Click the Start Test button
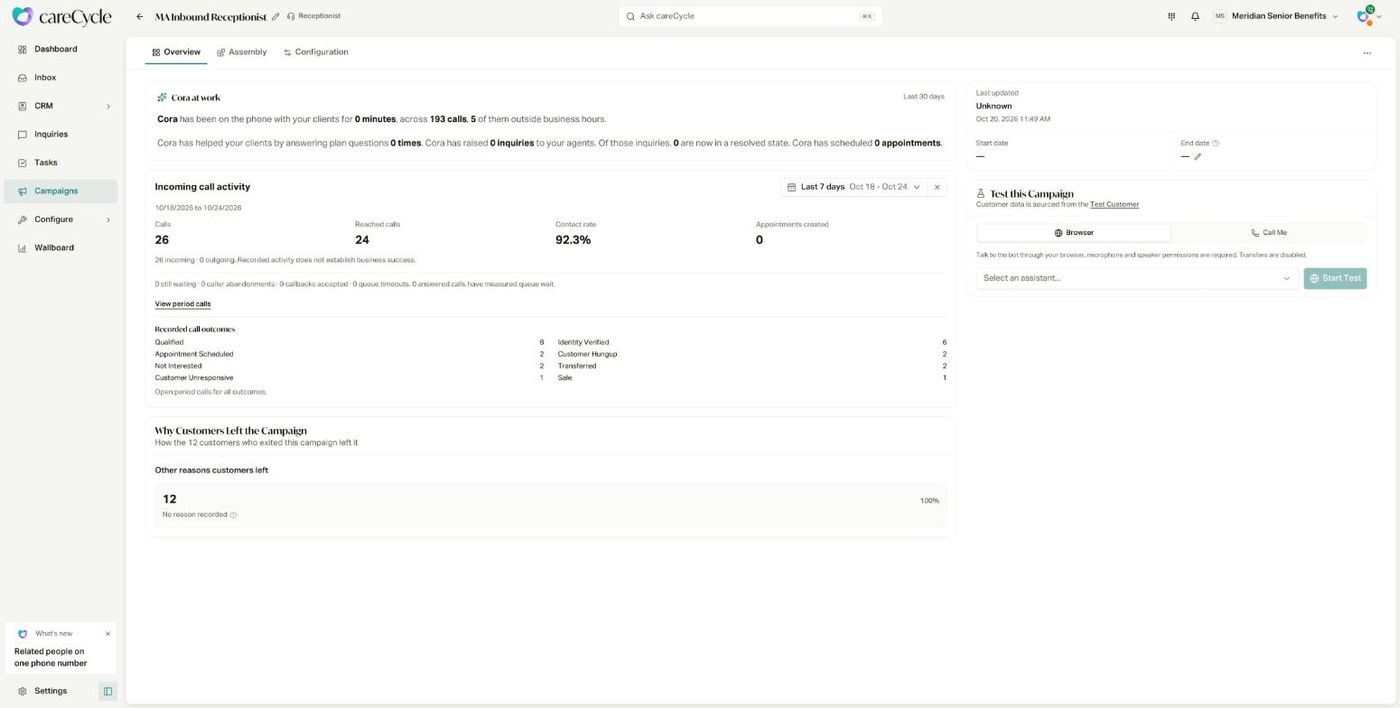The width and height of the screenshot is (1400, 708). 1335,278
